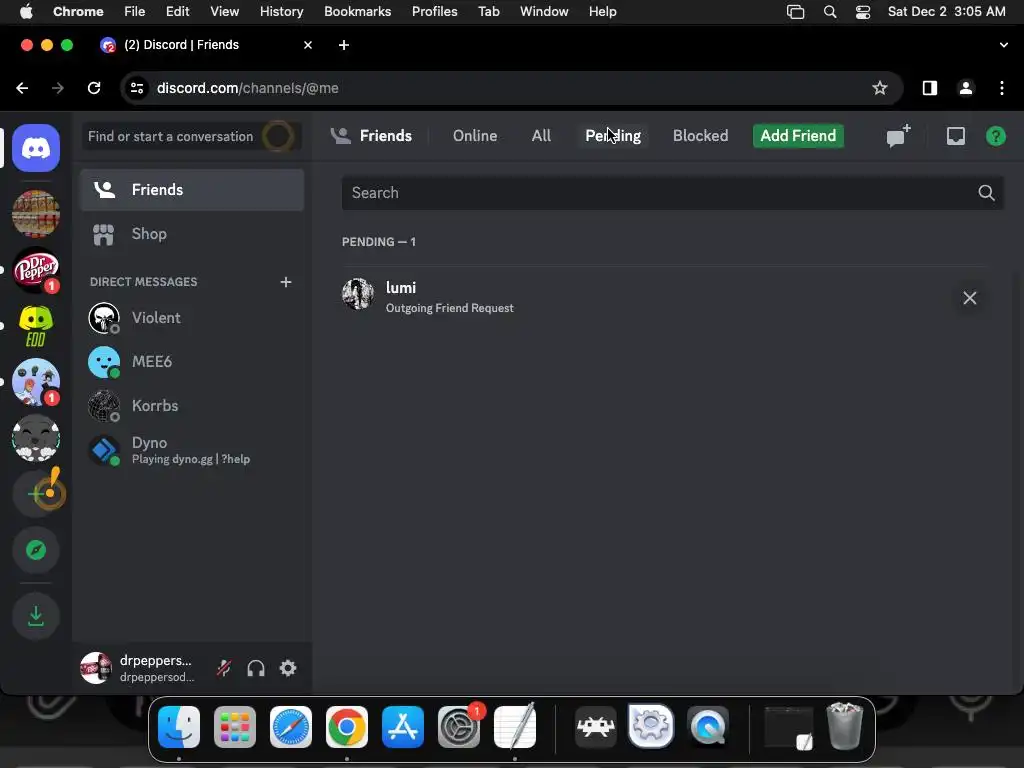The image size is (1024, 768).
Task: Click the Download Apps icon
Action: [36, 616]
